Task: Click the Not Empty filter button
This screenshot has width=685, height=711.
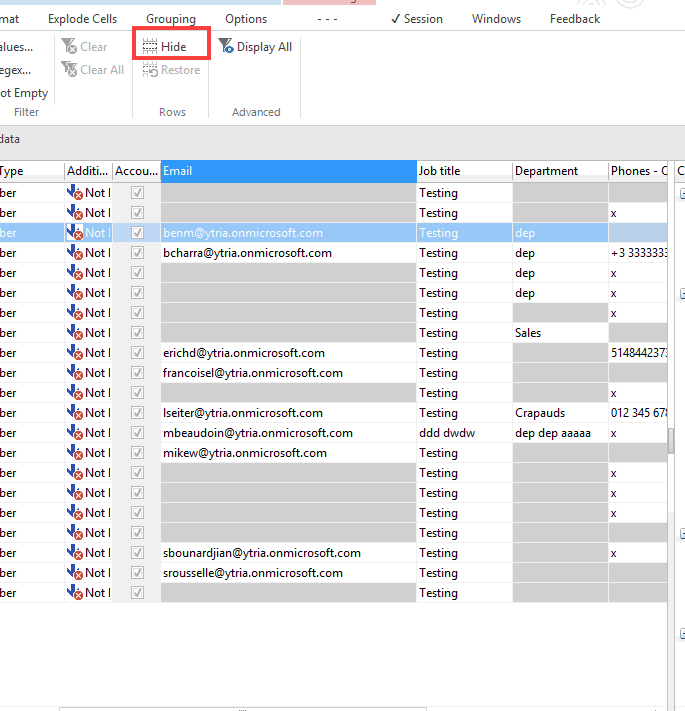Action: coord(24,93)
